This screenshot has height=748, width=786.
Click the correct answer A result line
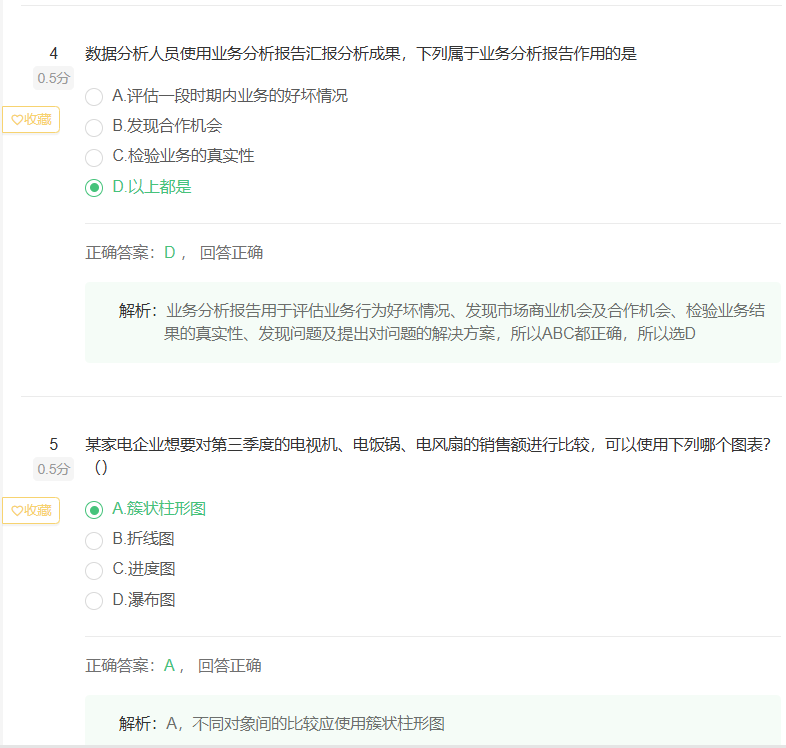point(173,666)
